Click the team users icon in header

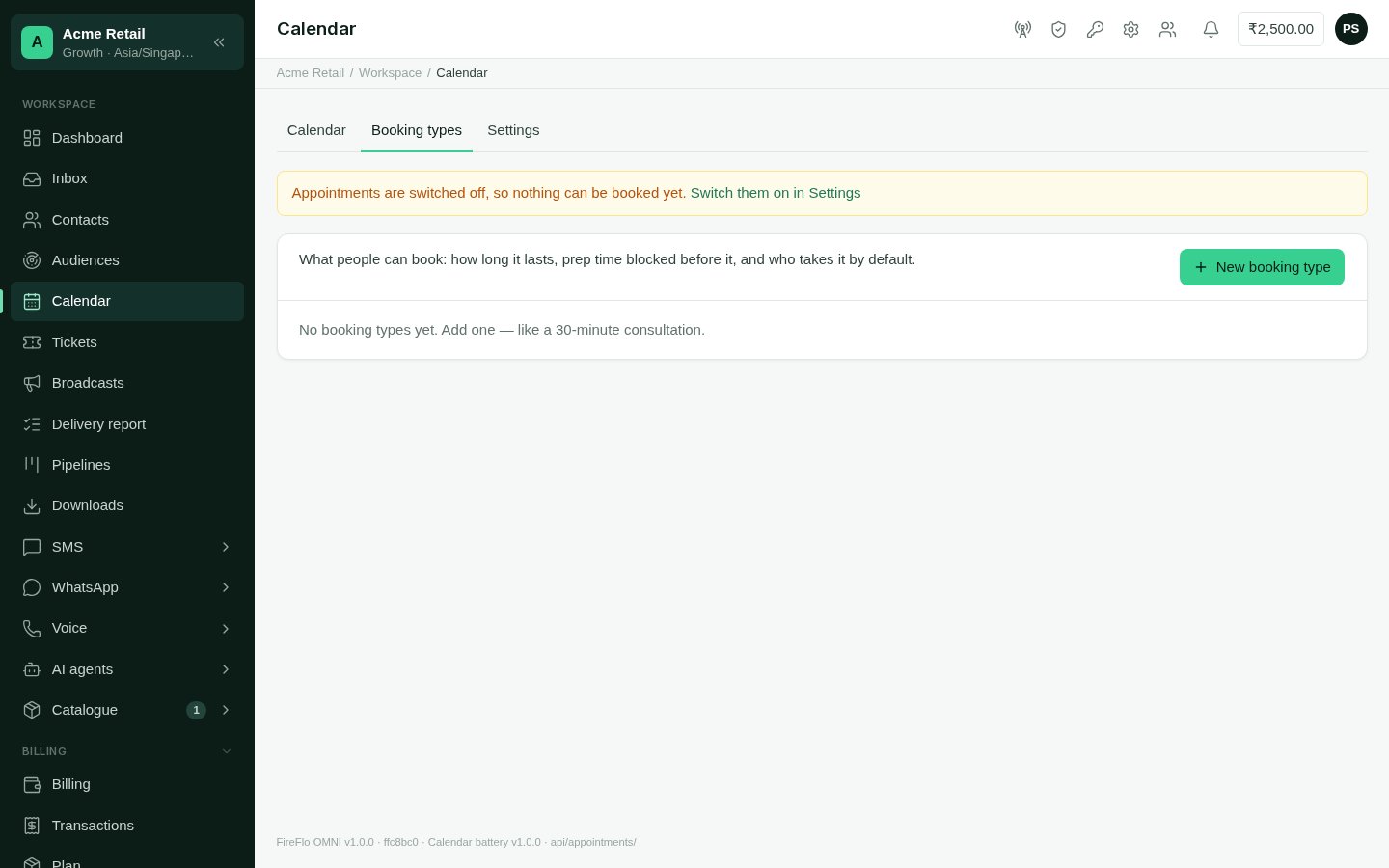click(x=1167, y=29)
